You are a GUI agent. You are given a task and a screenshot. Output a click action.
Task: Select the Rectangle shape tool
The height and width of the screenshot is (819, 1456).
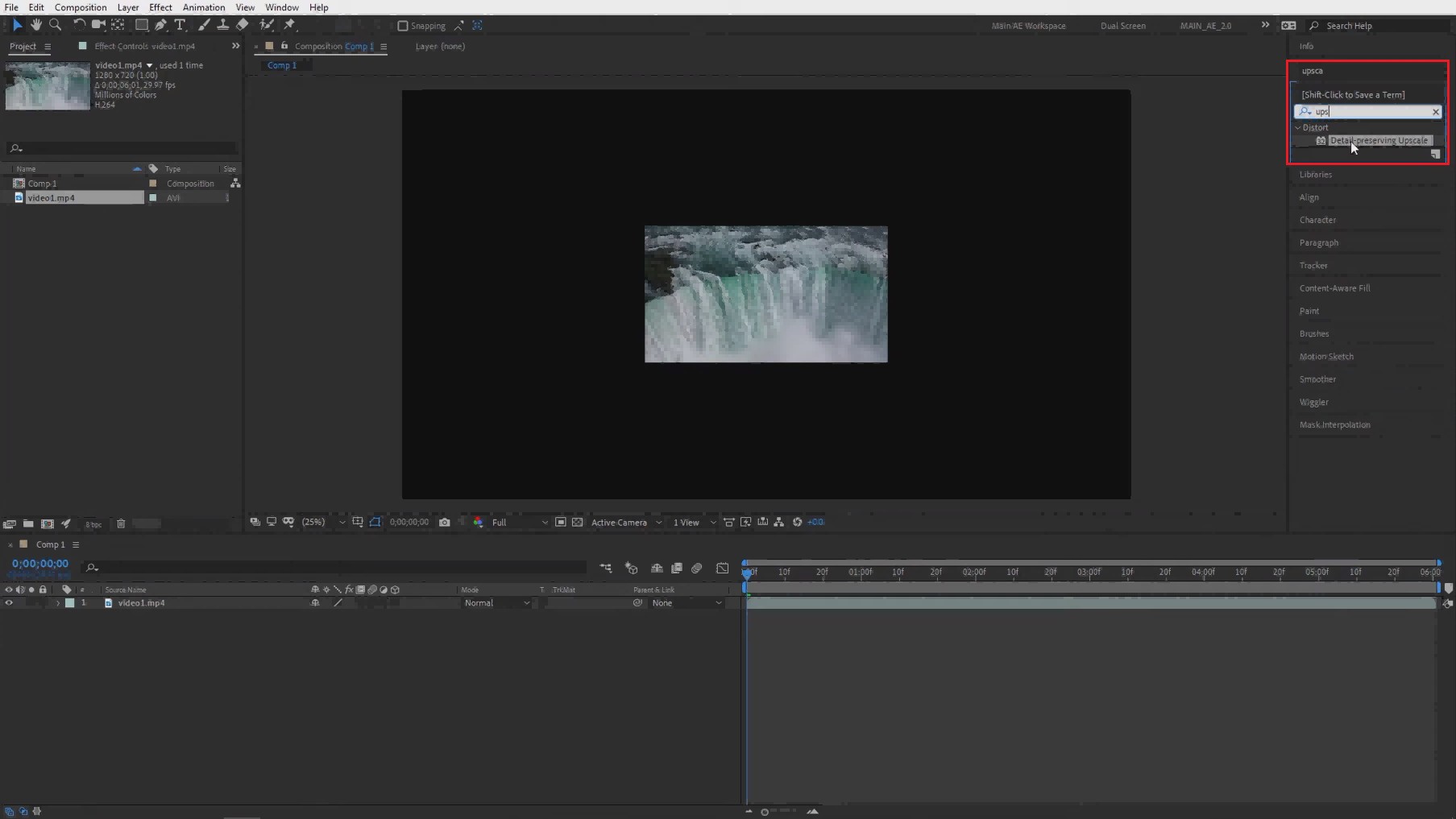[142, 25]
